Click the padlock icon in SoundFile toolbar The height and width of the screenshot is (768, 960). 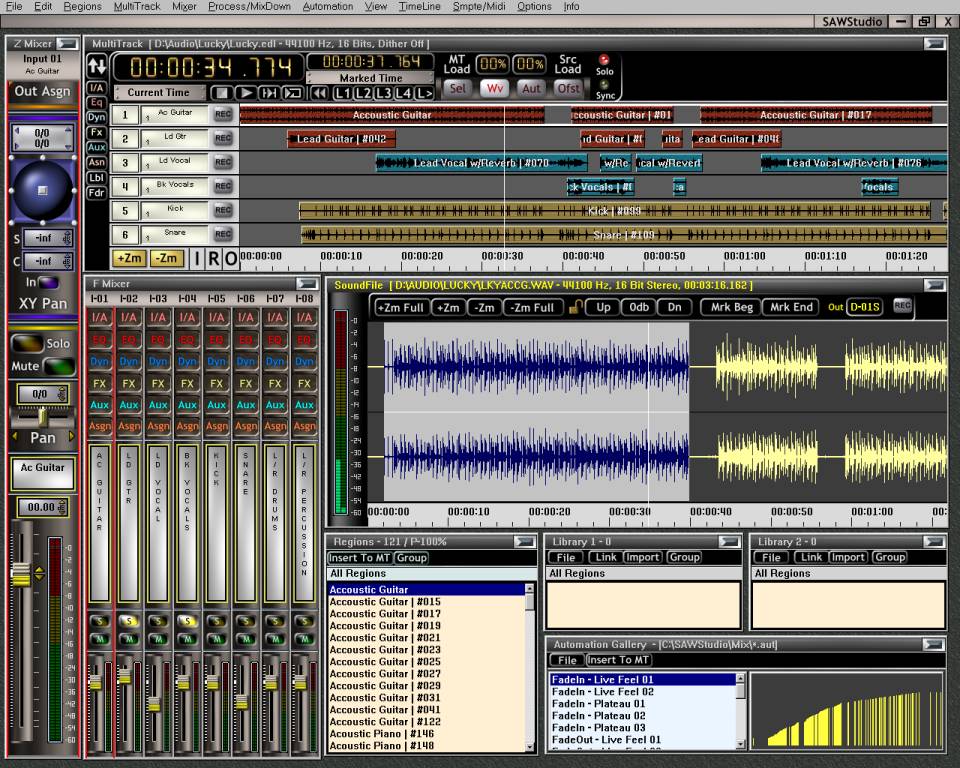(575, 307)
